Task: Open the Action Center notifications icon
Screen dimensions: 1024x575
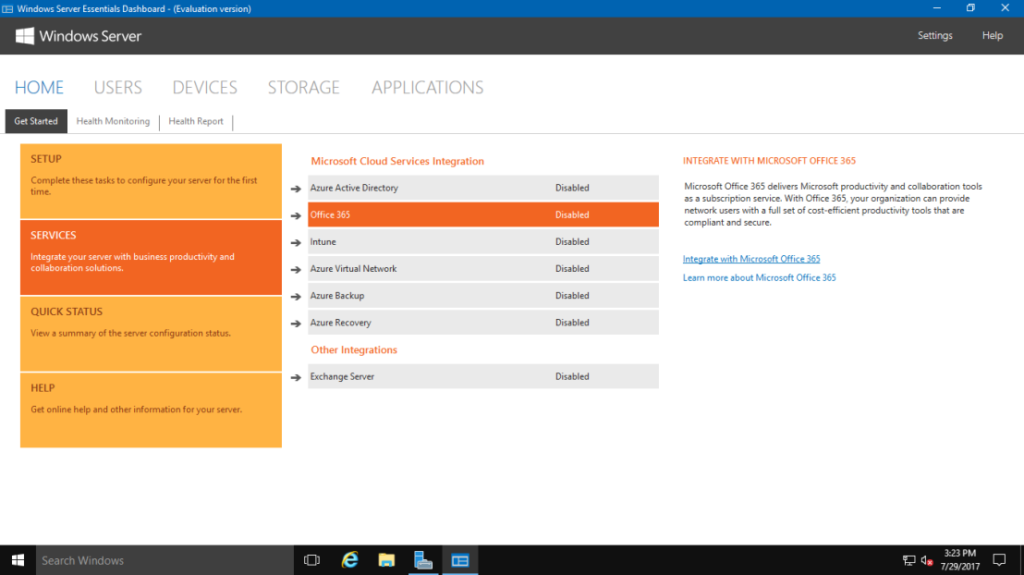Action: click(x=999, y=560)
